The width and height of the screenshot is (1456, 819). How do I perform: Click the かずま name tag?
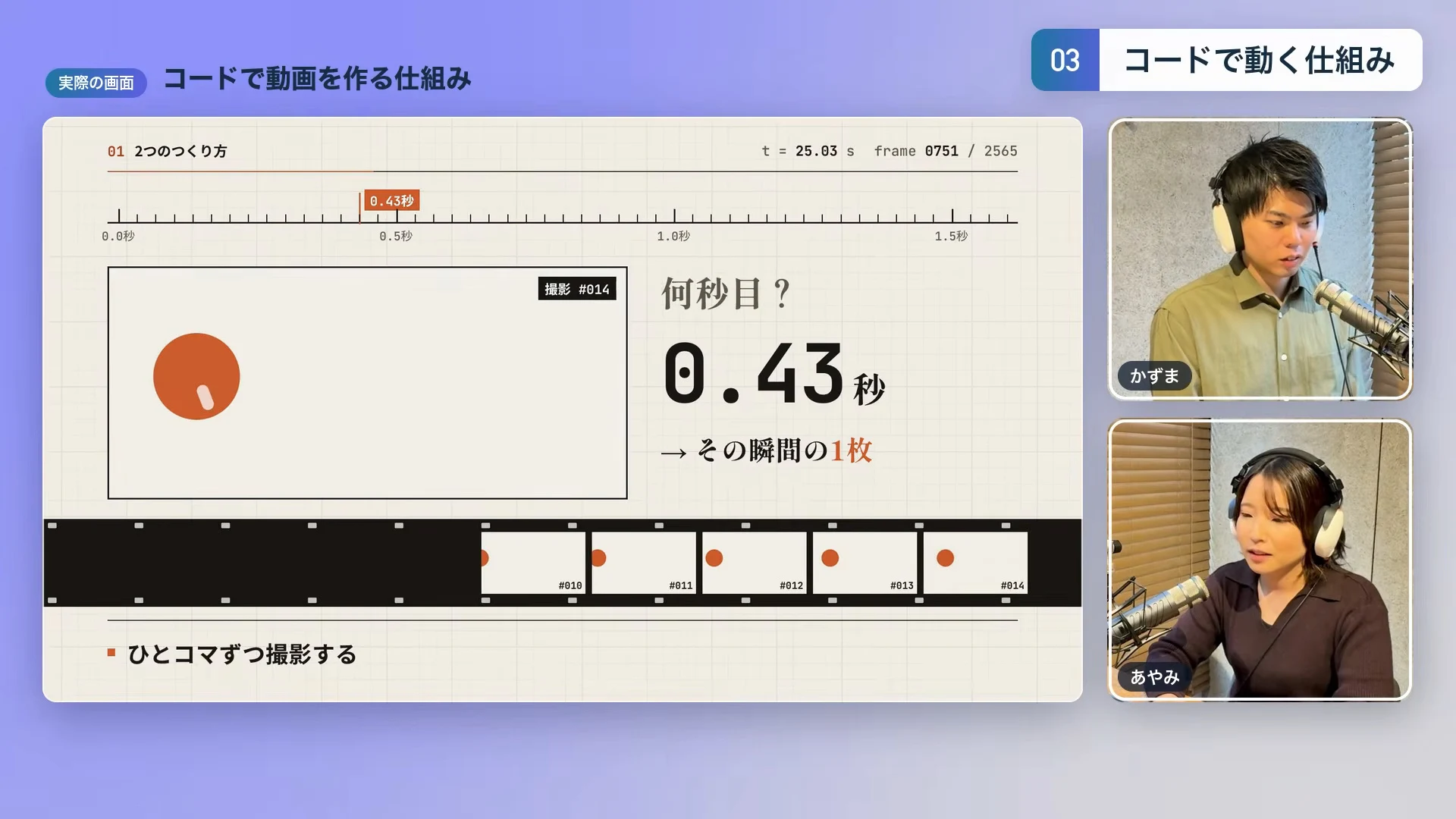click(x=1154, y=375)
